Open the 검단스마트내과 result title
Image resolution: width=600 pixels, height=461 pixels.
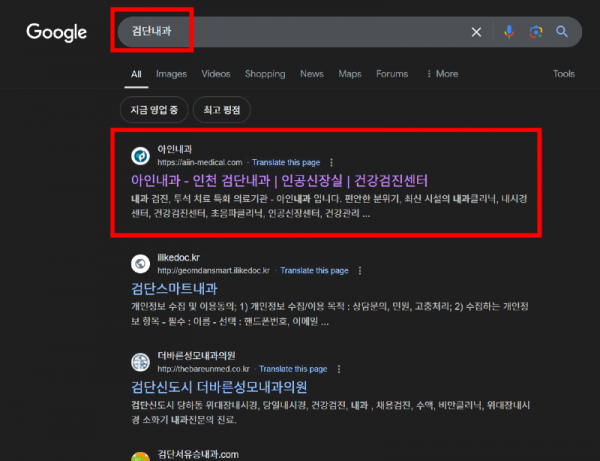[x=181, y=289]
